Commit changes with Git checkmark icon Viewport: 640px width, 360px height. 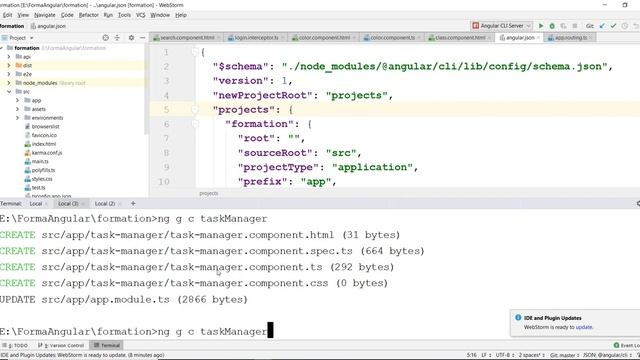613,26
